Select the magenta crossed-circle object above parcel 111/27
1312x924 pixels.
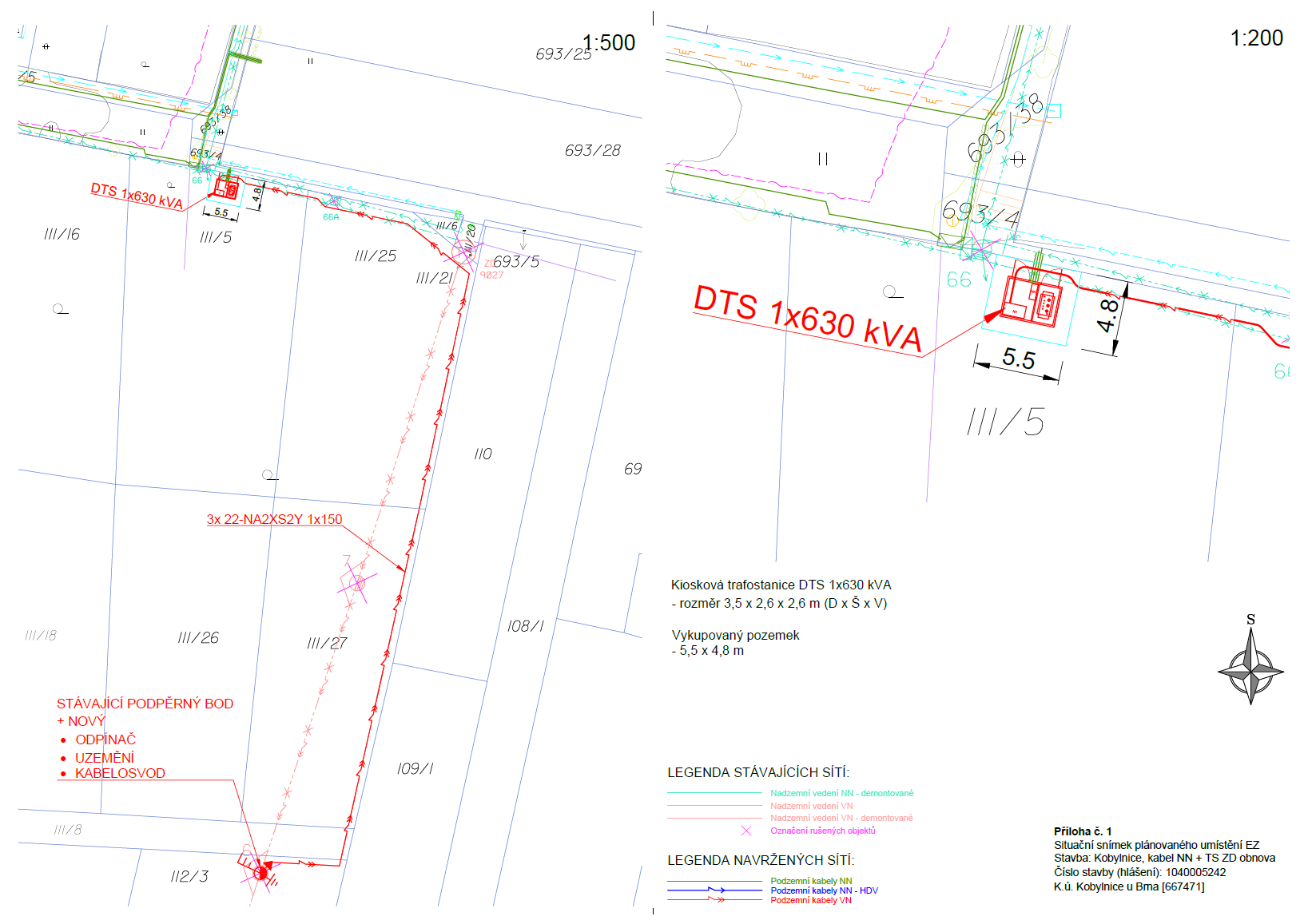tap(357, 583)
